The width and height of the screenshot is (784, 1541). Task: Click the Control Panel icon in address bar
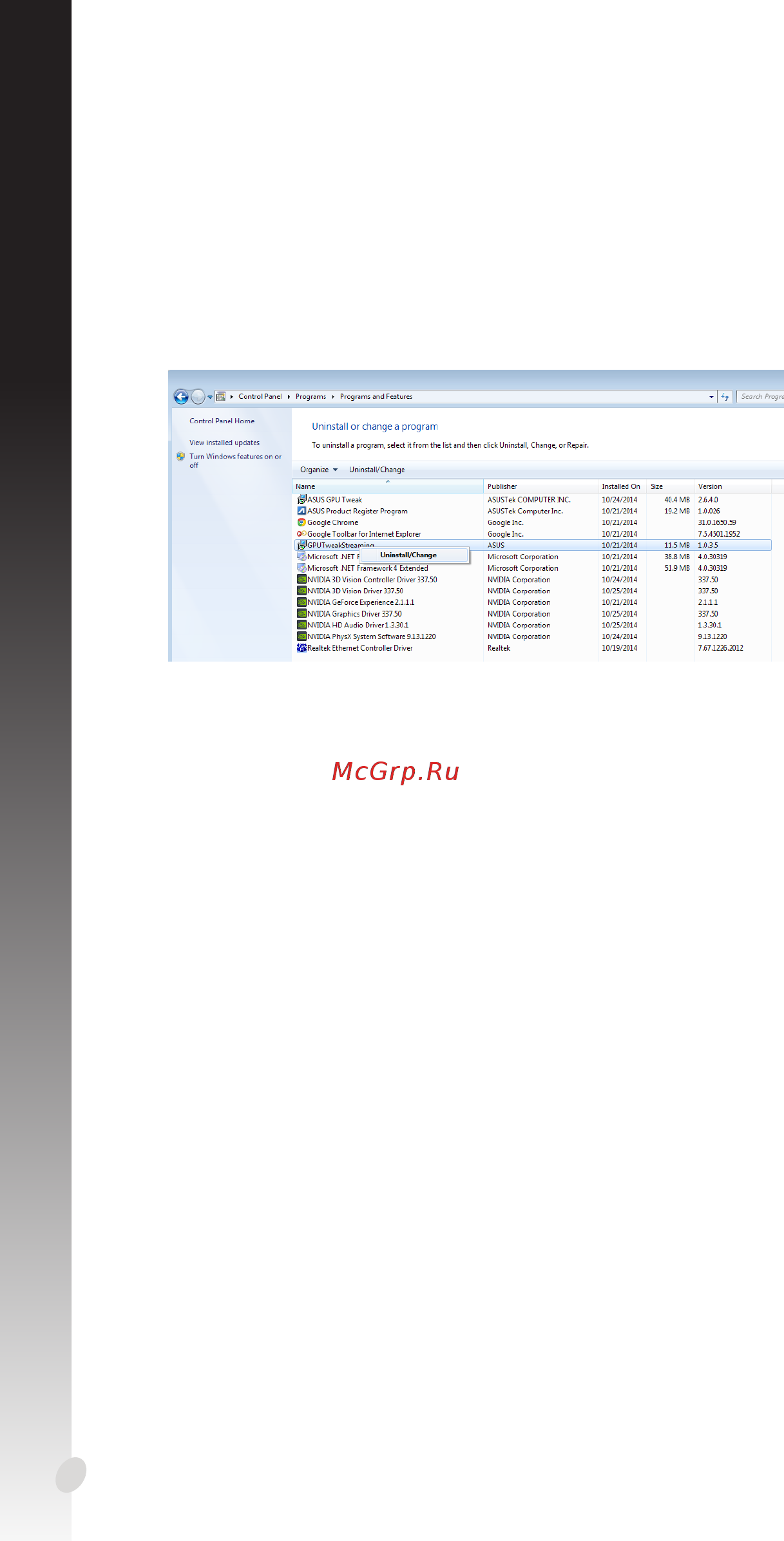pos(221,397)
